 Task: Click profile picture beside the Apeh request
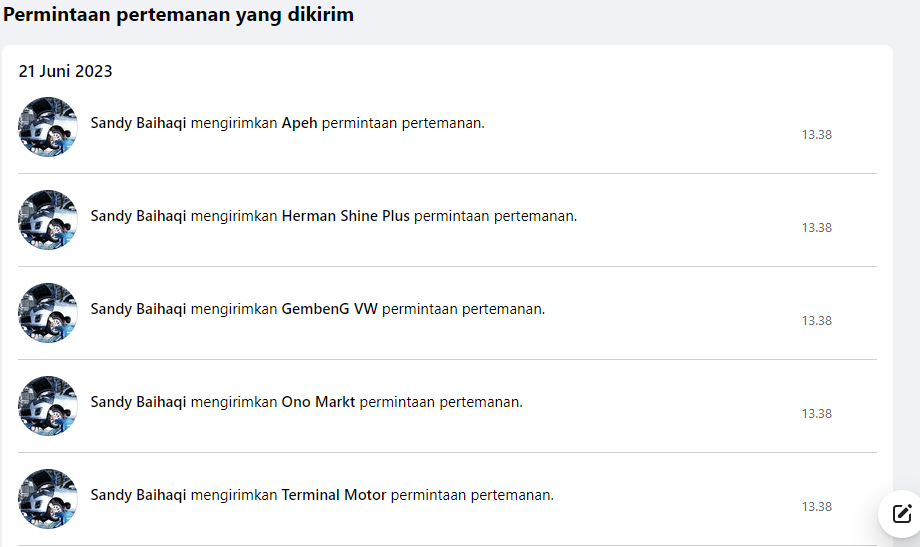48,127
